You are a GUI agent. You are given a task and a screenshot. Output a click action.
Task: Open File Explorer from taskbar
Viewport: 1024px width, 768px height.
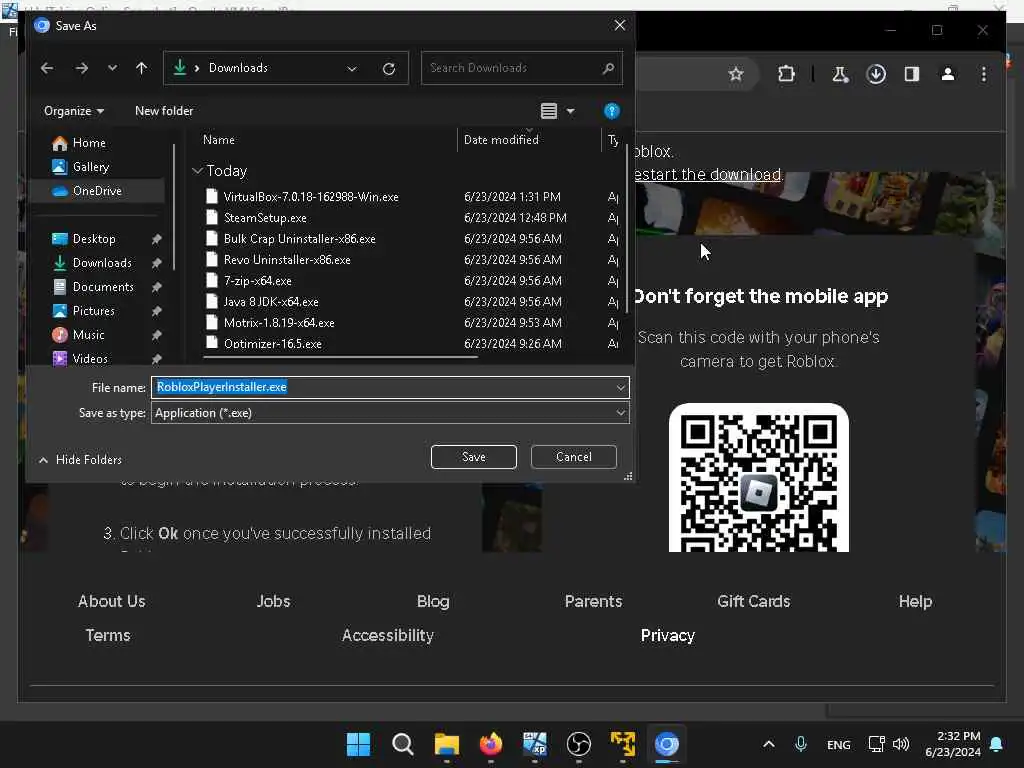pos(447,744)
